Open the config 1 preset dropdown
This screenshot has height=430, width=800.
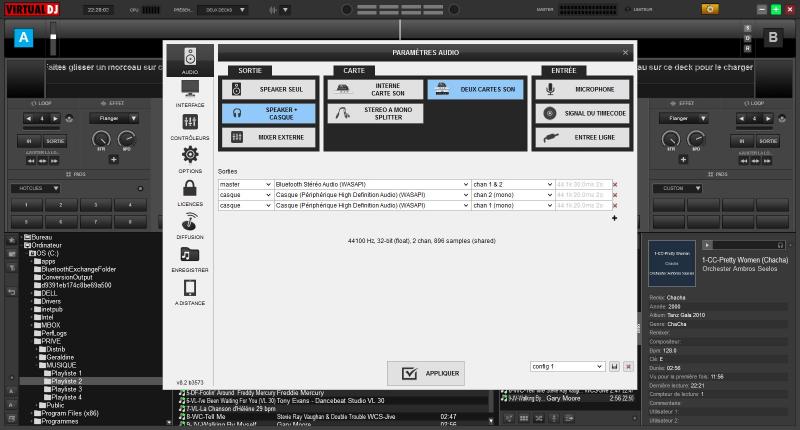point(567,367)
